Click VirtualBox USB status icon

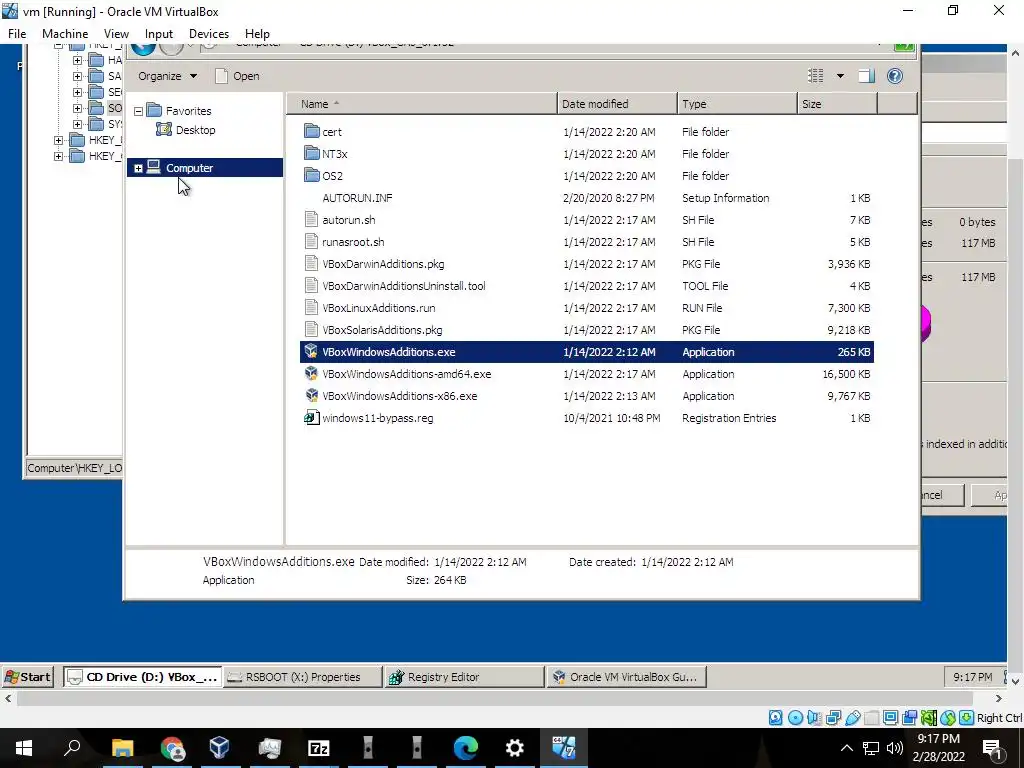pyautogui.click(x=852, y=718)
